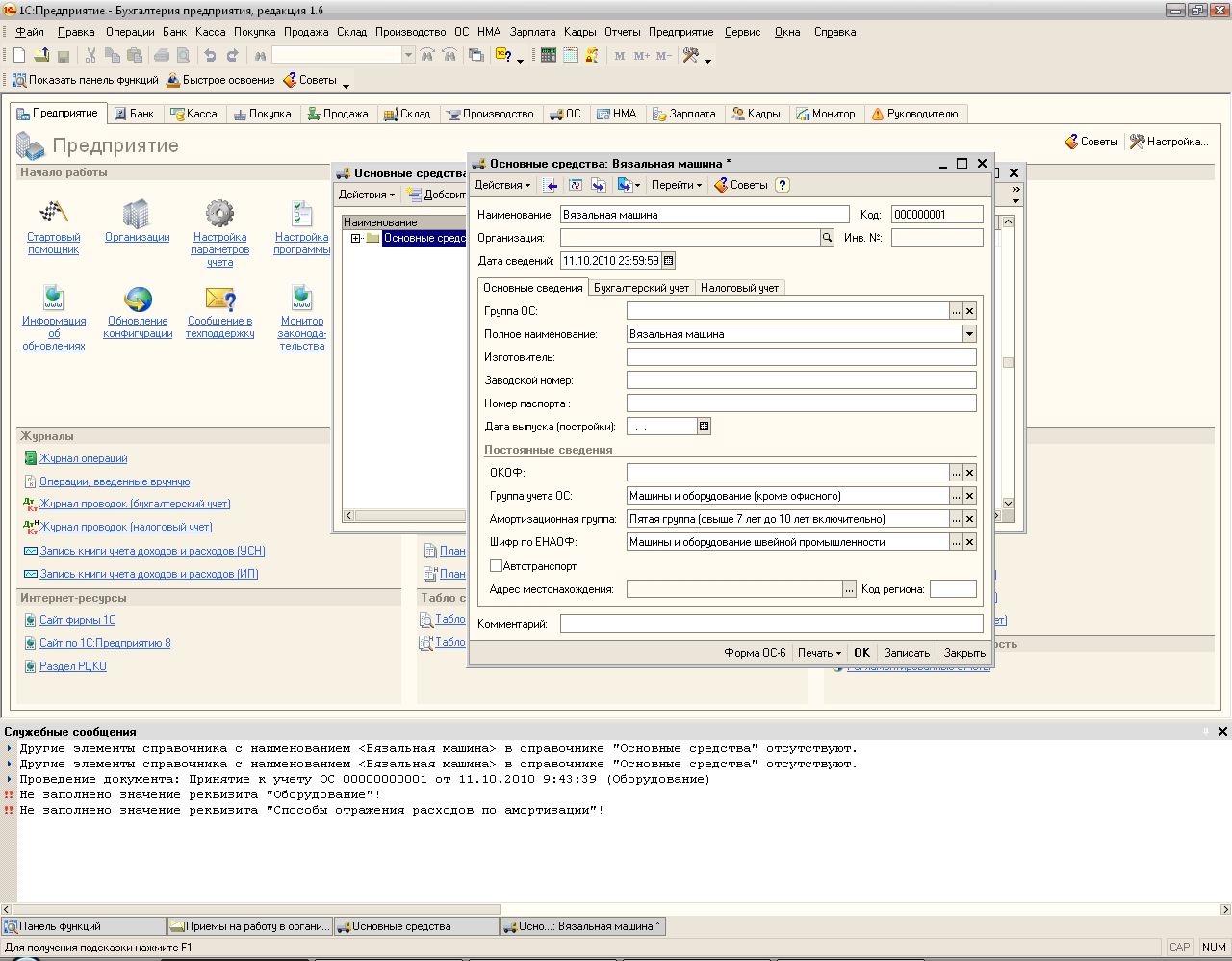Open the Перейти dropdown in the form toolbar
The width and height of the screenshot is (1232, 961).
[676, 185]
